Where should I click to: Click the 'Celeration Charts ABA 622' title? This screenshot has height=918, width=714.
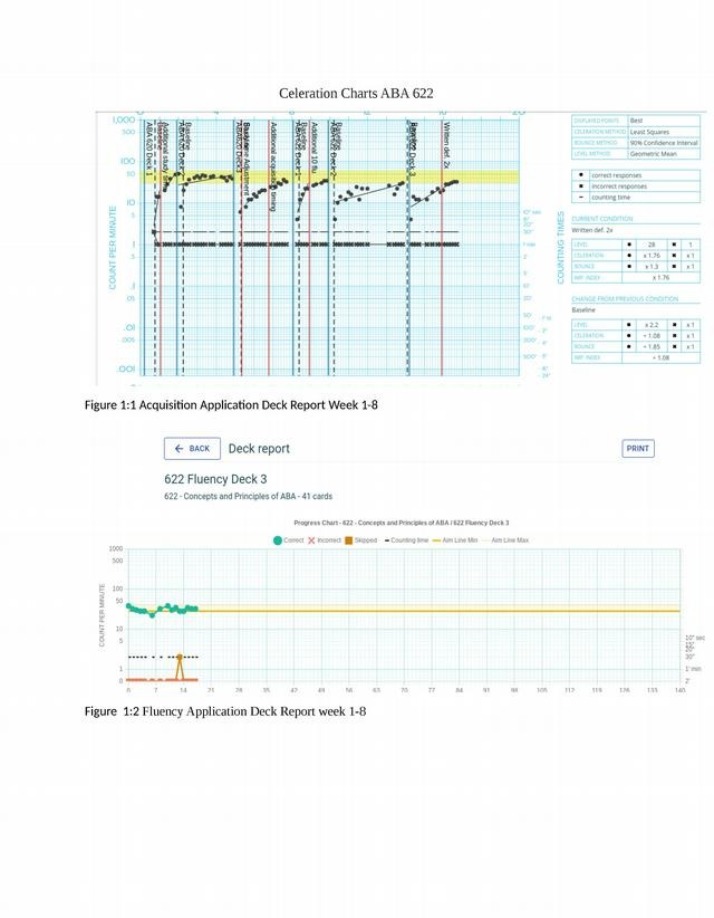[x=356, y=93]
